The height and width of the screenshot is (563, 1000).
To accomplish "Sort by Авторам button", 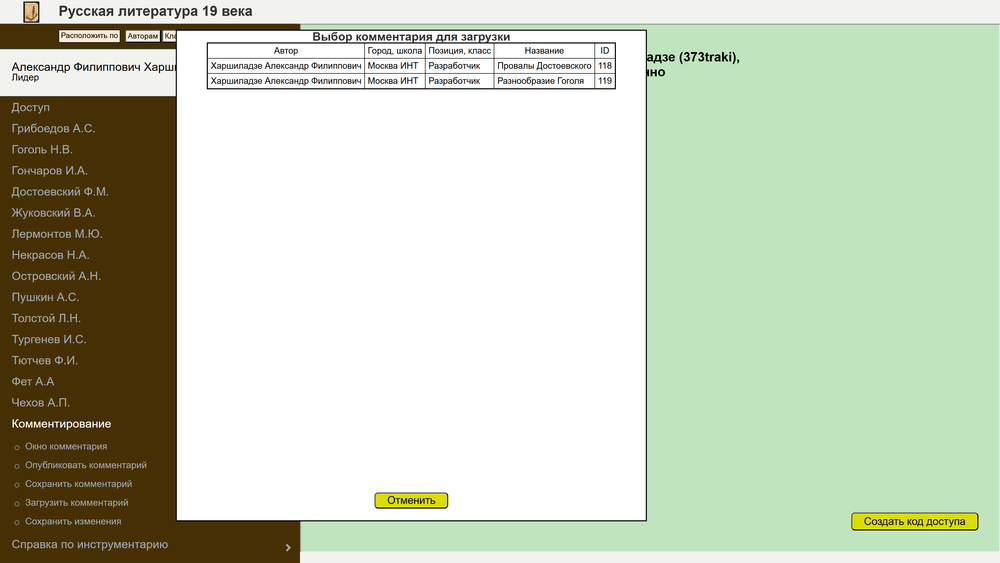I will 142,36.
